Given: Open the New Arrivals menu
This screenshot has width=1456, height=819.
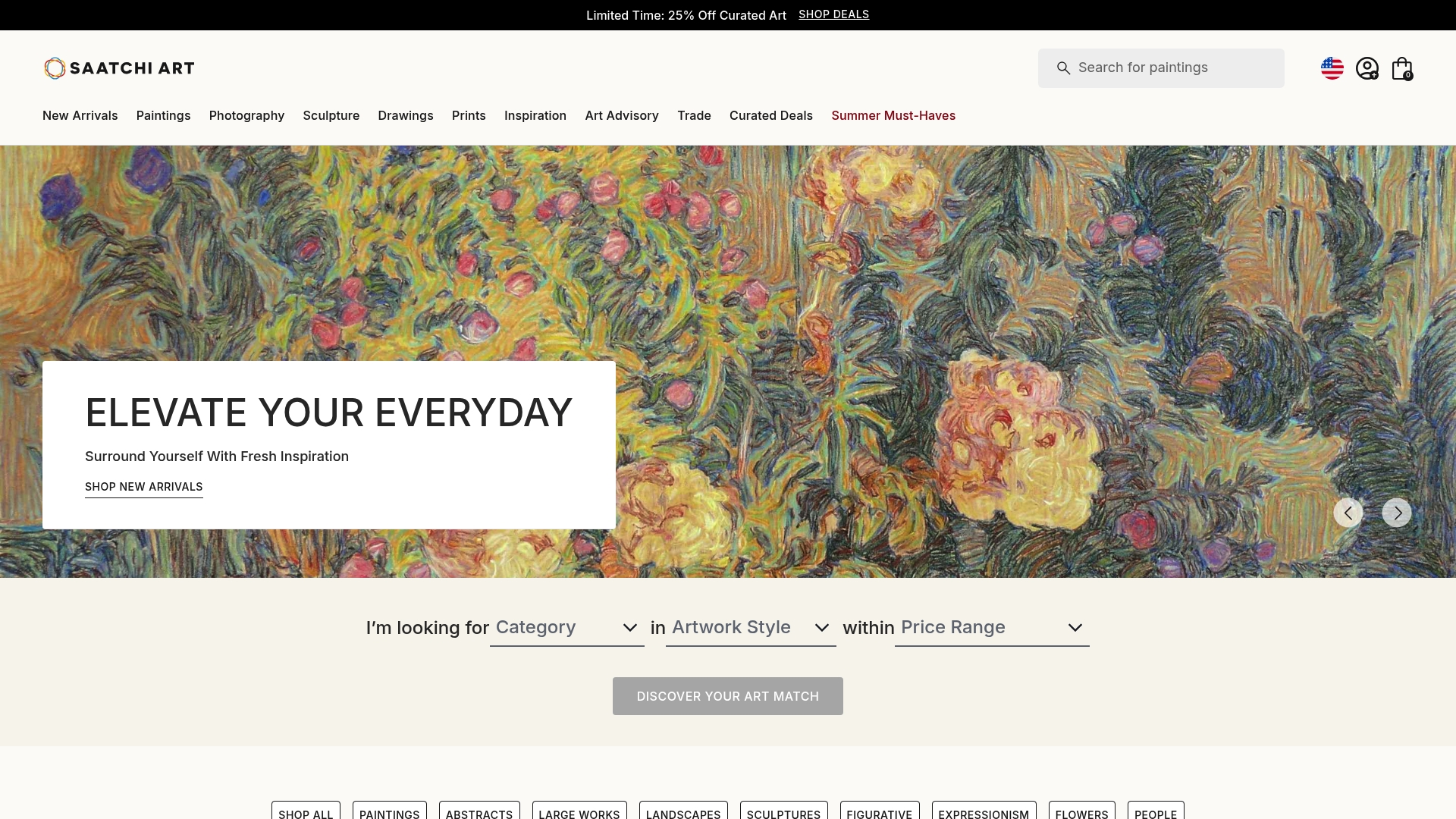Looking at the screenshot, I should [80, 115].
